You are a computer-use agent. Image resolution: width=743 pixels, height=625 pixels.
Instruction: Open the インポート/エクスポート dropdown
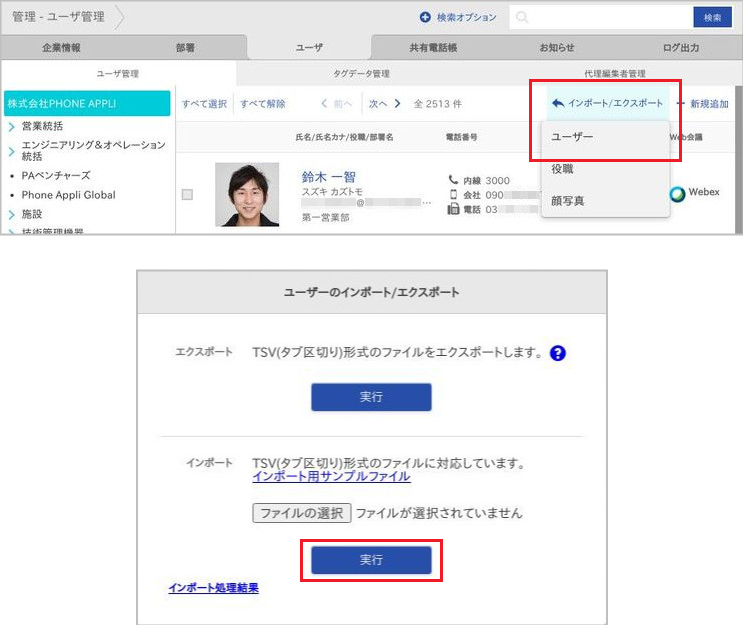(x=608, y=103)
